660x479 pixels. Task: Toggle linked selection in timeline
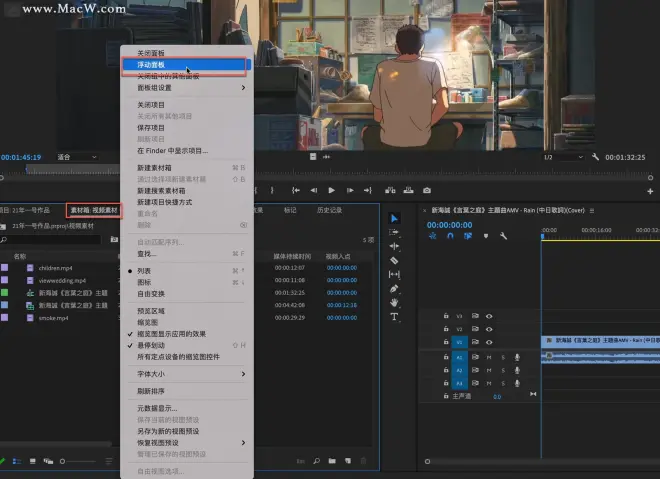point(468,236)
